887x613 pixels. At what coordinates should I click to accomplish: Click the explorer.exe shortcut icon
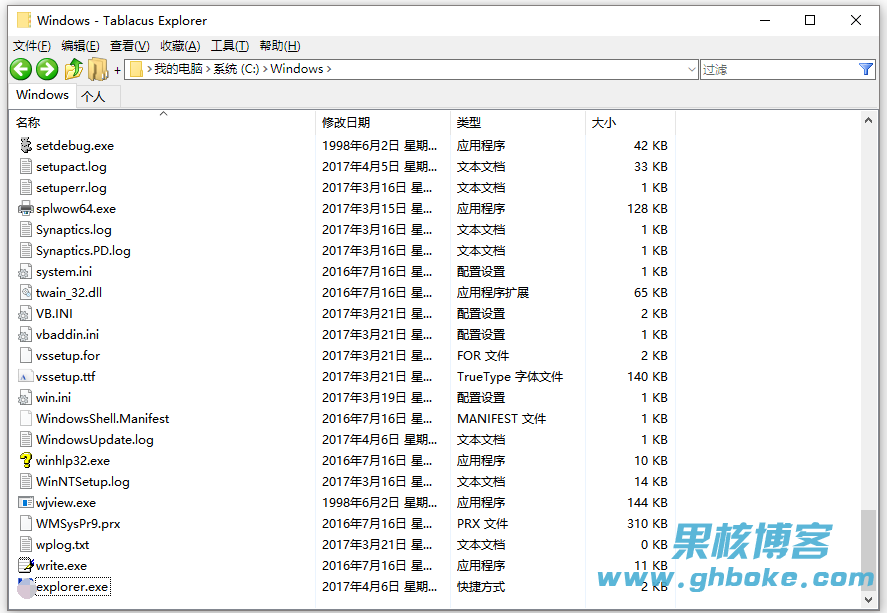point(25,587)
